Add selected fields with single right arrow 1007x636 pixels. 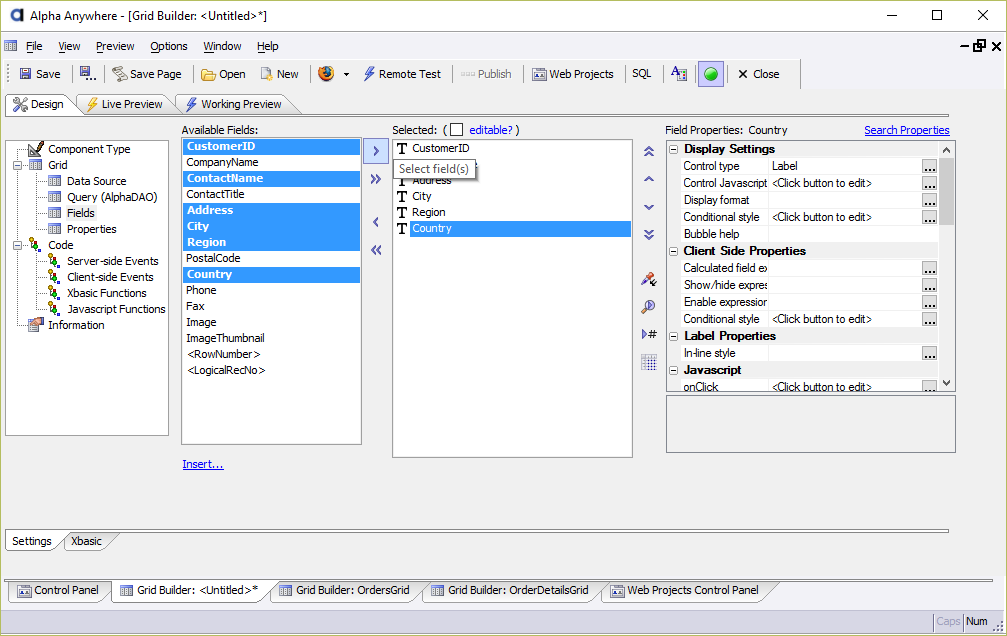pos(376,152)
